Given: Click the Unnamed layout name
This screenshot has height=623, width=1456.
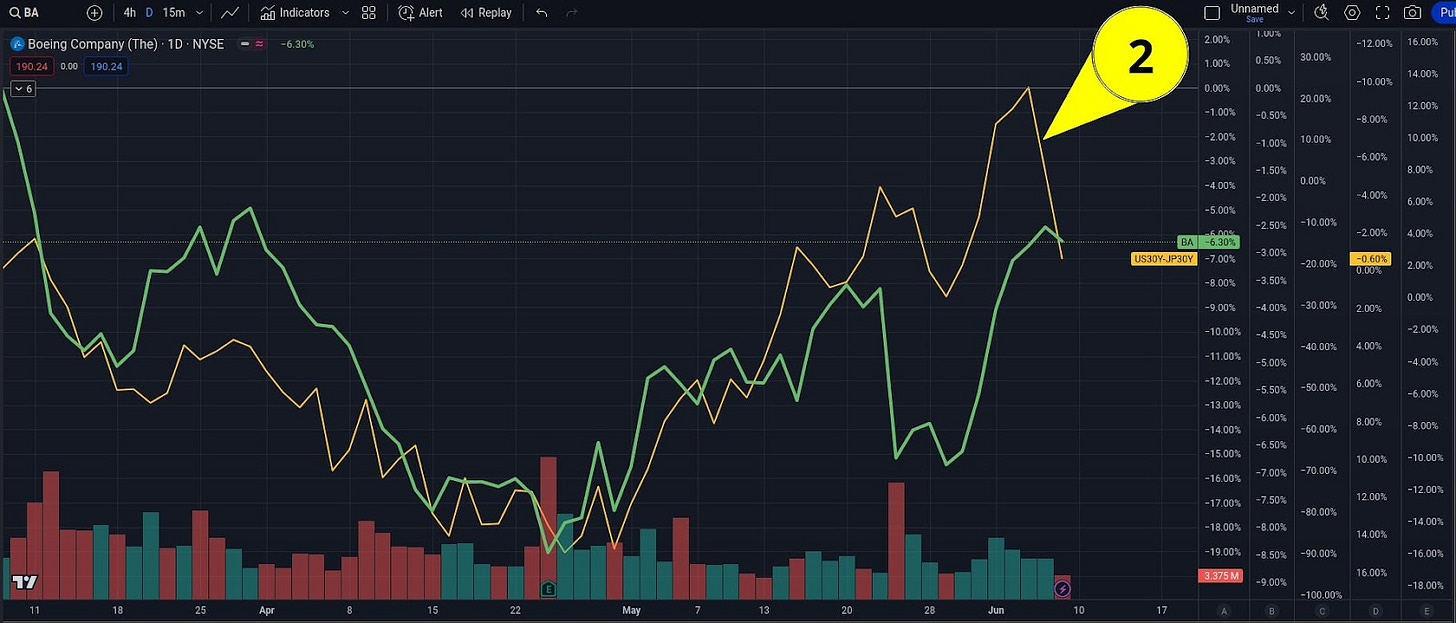Looking at the screenshot, I should click(1254, 8).
